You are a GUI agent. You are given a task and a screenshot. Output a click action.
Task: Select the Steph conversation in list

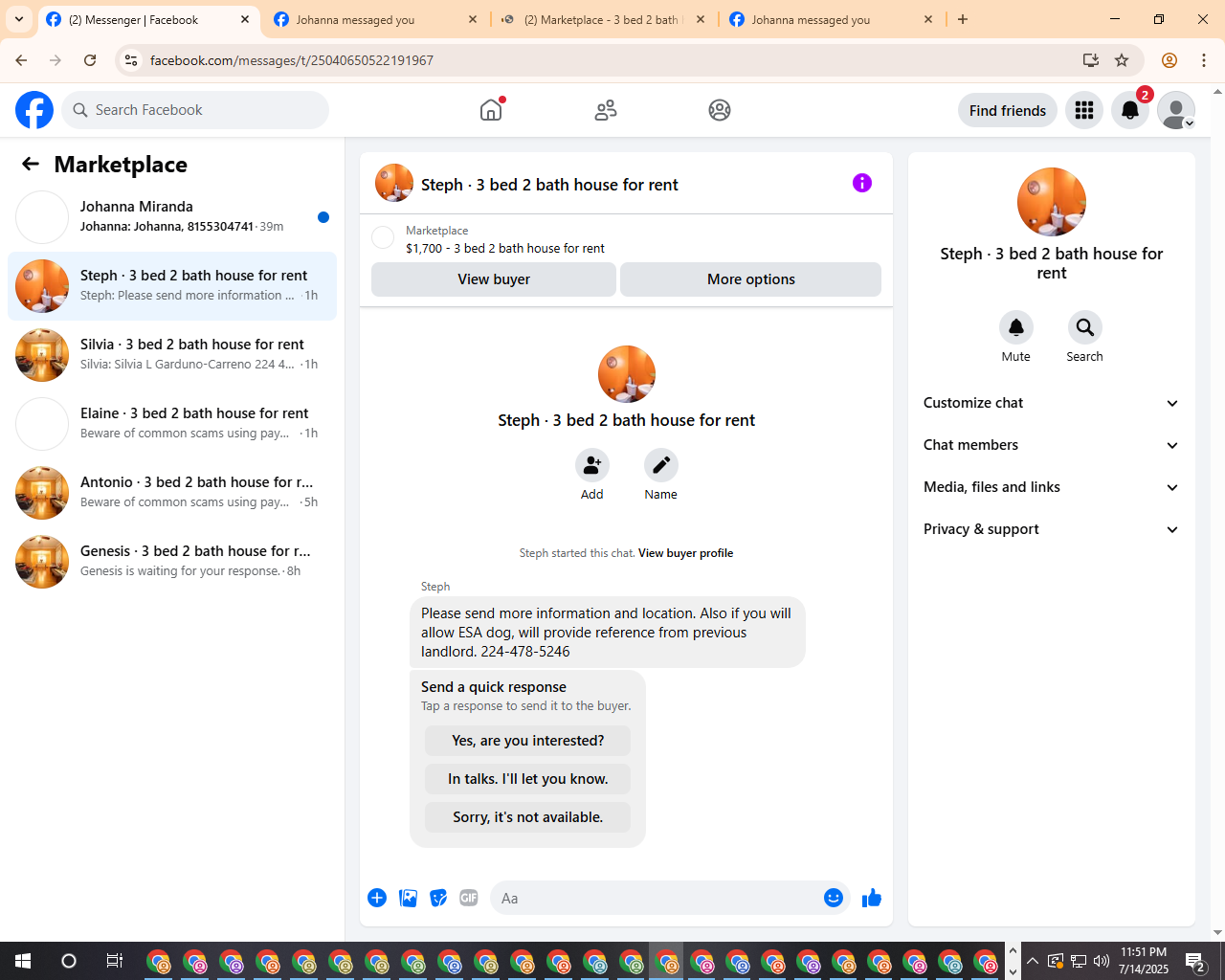pos(172,286)
